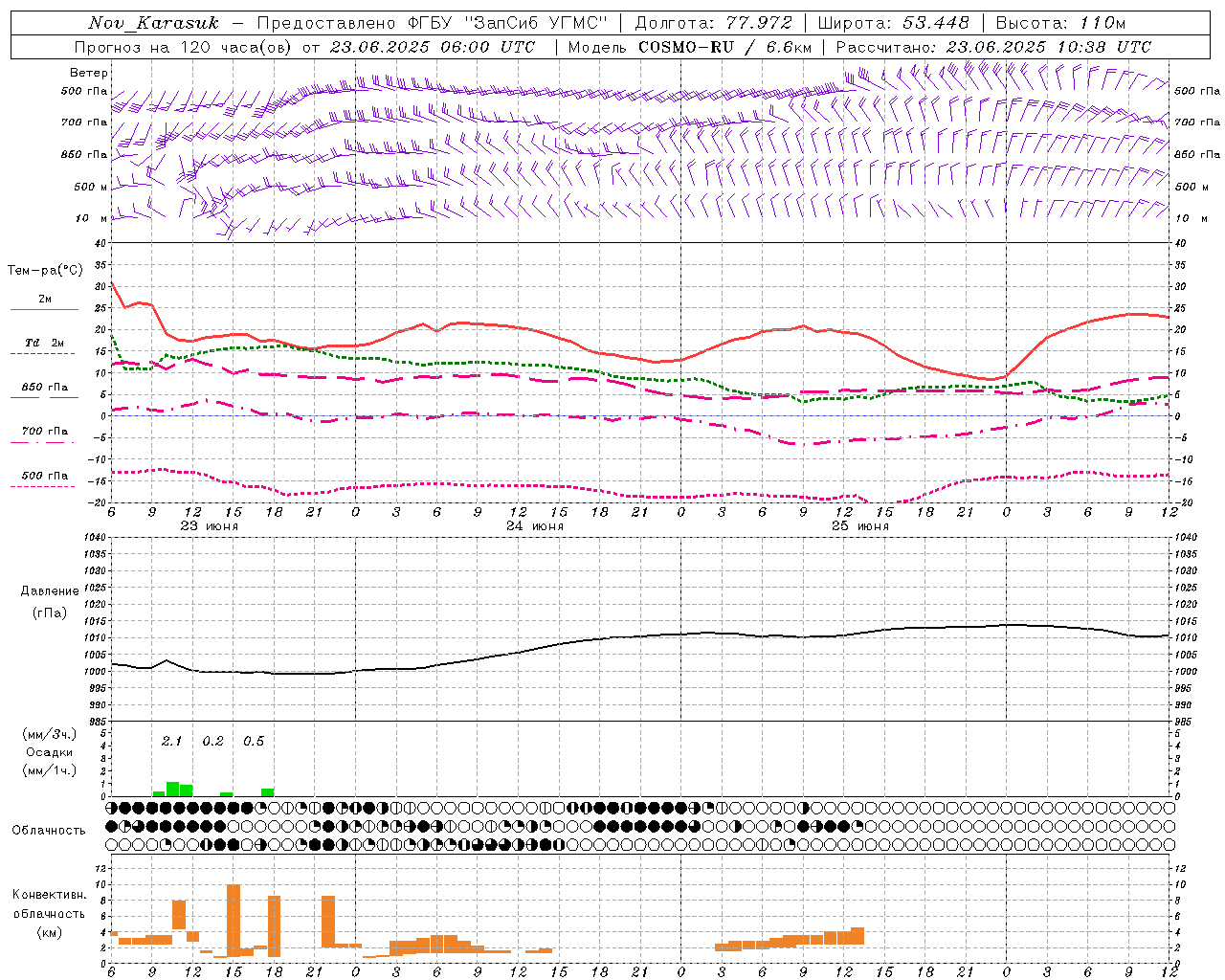The width and height of the screenshot is (1225, 980).
Task: Click 'Рассчитано: 23.06.2025 10:38 UTC' timestamp
Action: [993, 47]
